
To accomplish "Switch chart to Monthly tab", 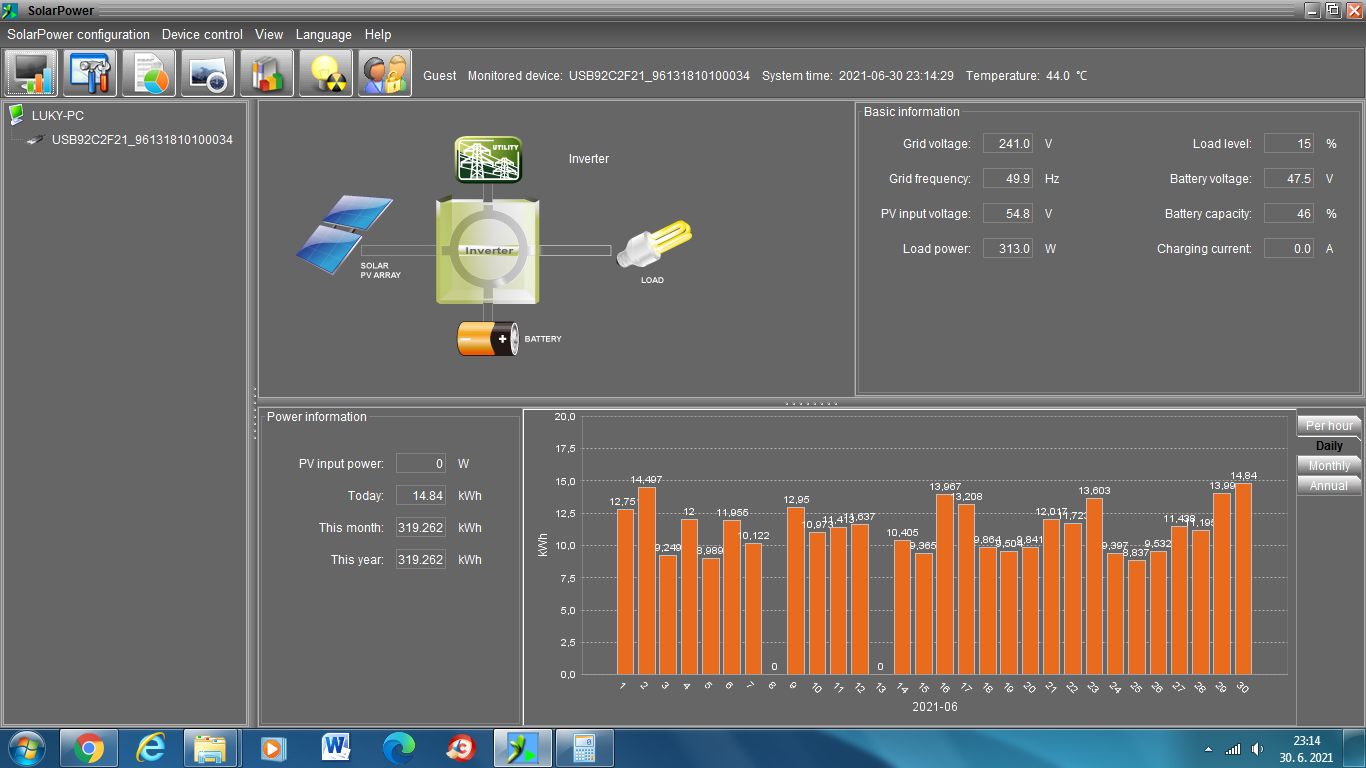I will [1328, 466].
